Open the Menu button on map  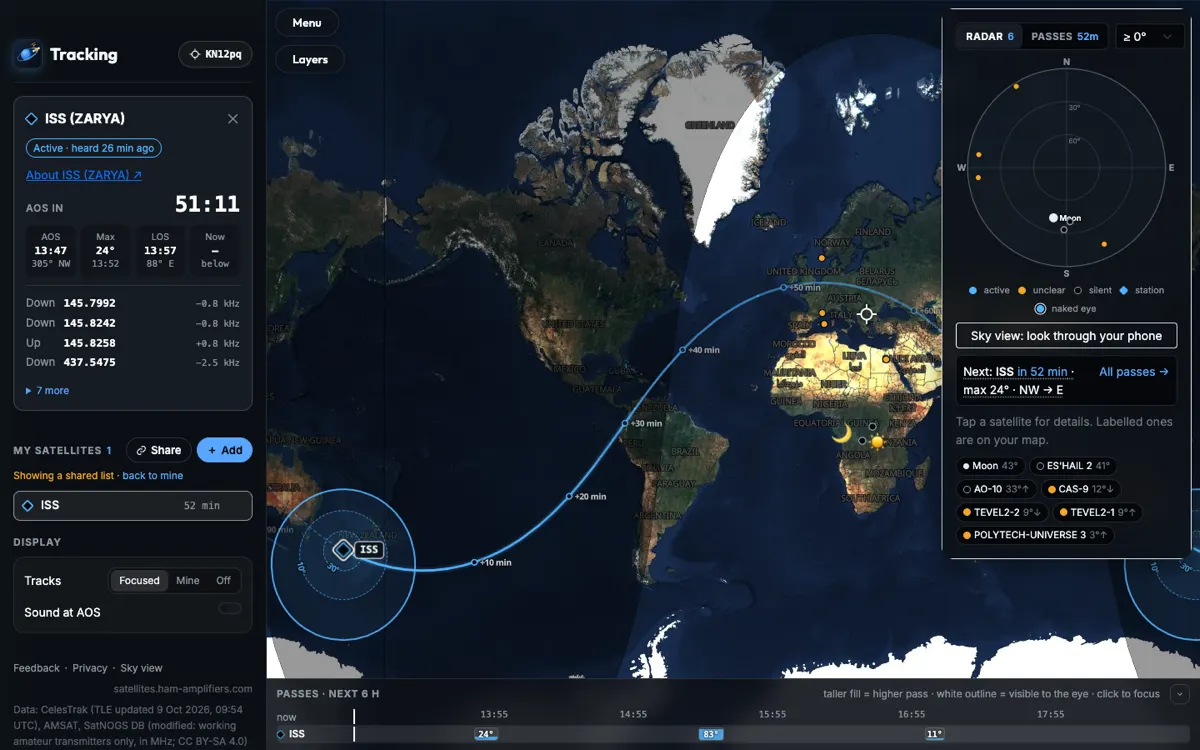coord(307,23)
